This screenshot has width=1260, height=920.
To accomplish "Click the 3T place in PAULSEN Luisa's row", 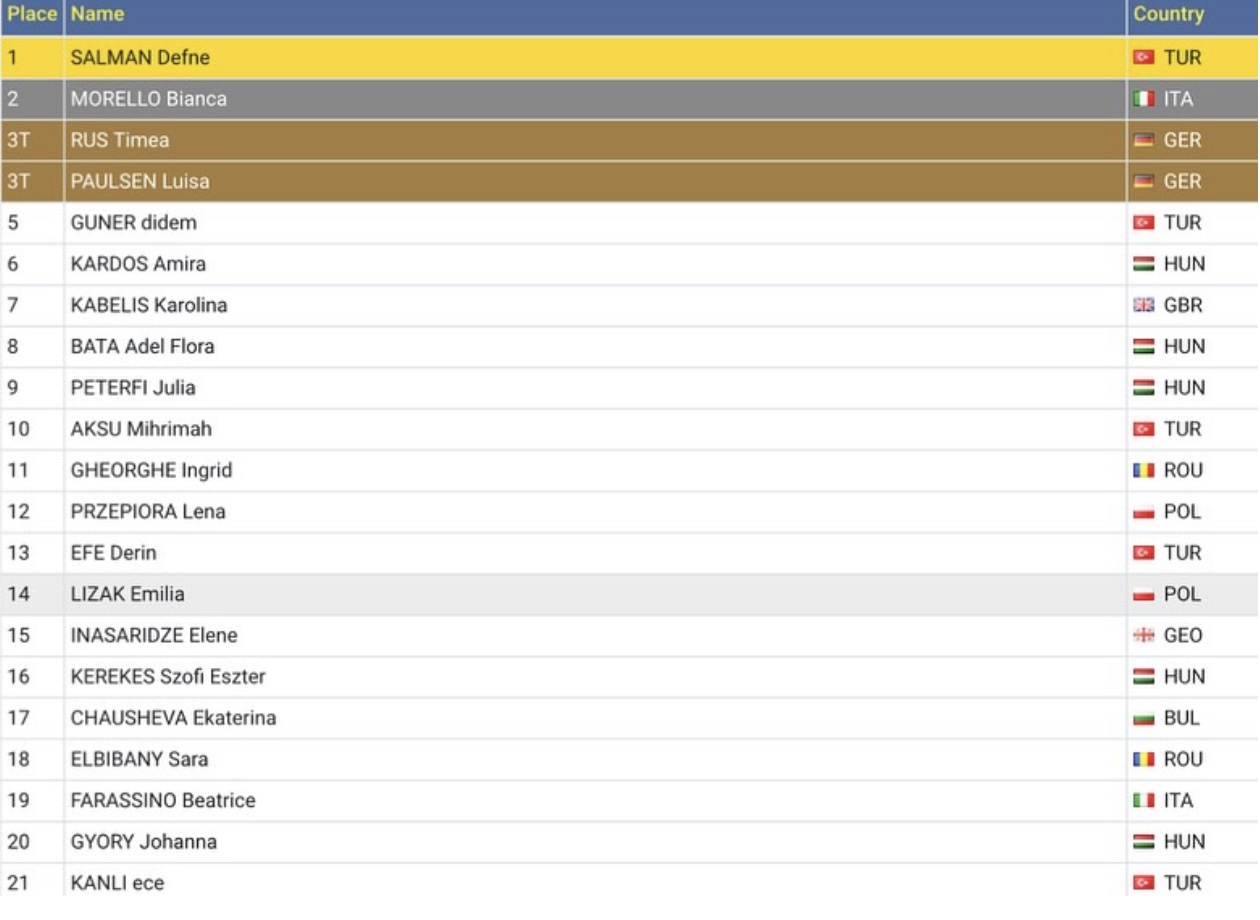I will [x=19, y=182].
